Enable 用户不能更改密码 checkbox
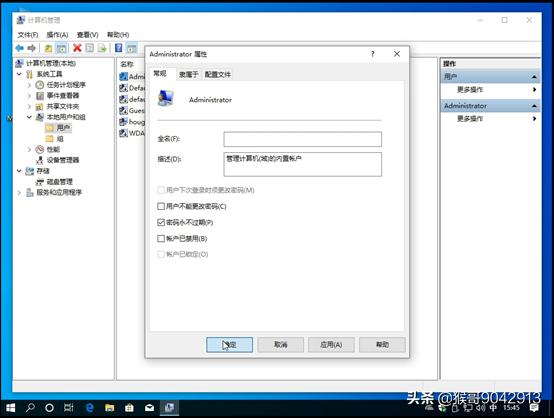Image resolution: width=554 pixels, height=418 pixels. coord(161,206)
